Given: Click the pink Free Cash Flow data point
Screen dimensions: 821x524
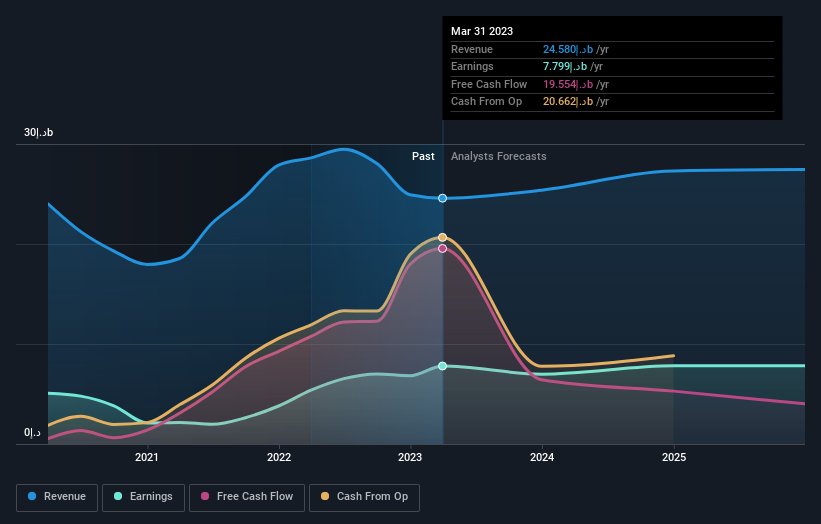Looking at the screenshot, I should 442,249.
